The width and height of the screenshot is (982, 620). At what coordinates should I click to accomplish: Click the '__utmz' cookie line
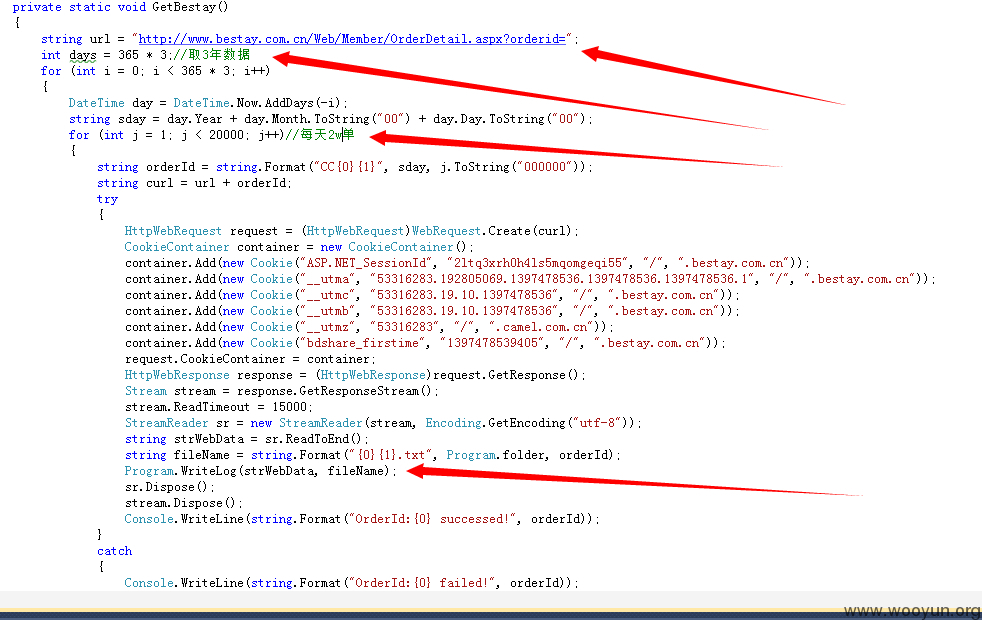pyautogui.click(x=369, y=327)
